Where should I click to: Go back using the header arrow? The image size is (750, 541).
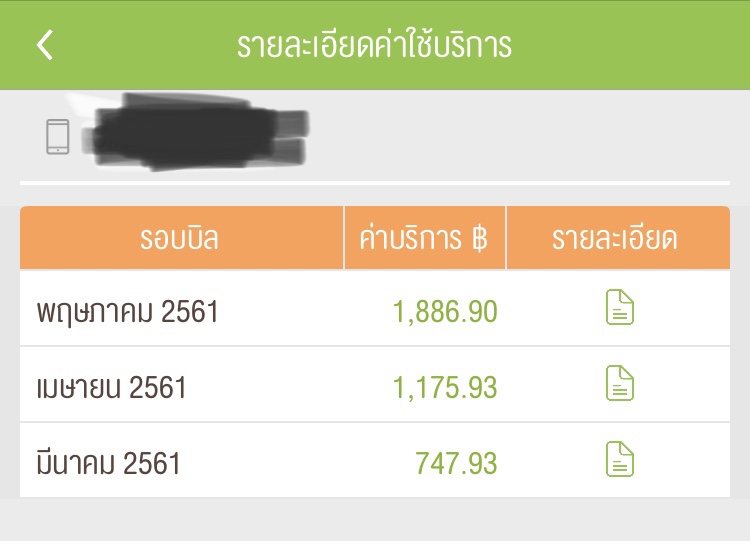point(45,45)
